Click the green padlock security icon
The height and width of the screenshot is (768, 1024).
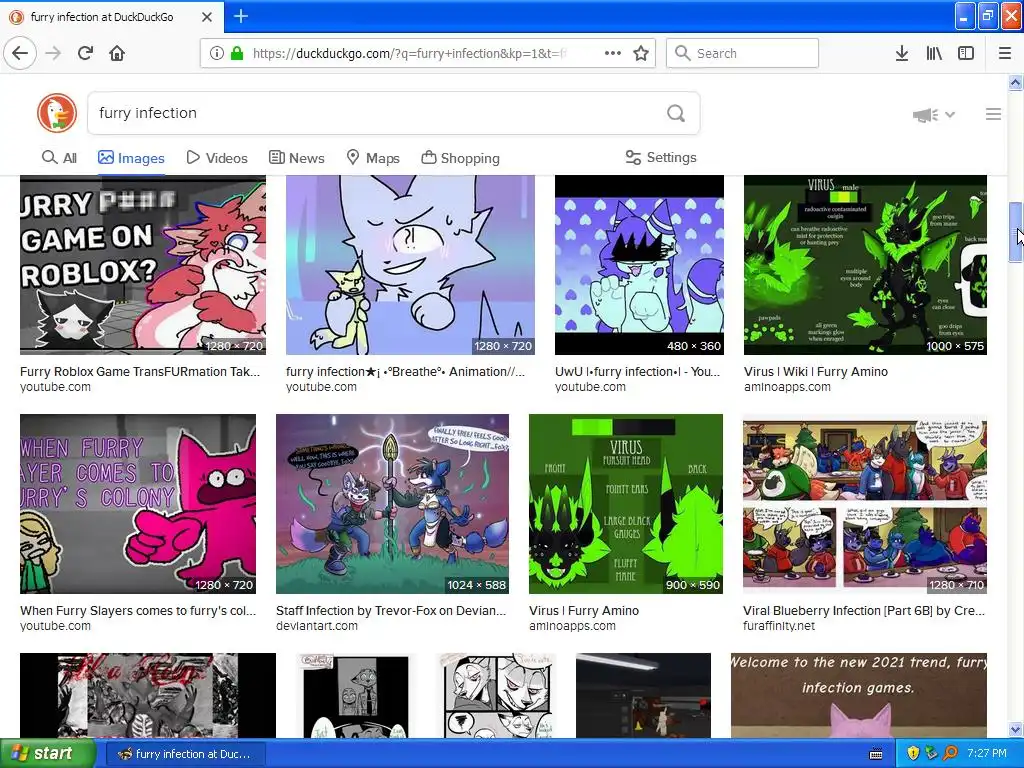tap(237, 54)
